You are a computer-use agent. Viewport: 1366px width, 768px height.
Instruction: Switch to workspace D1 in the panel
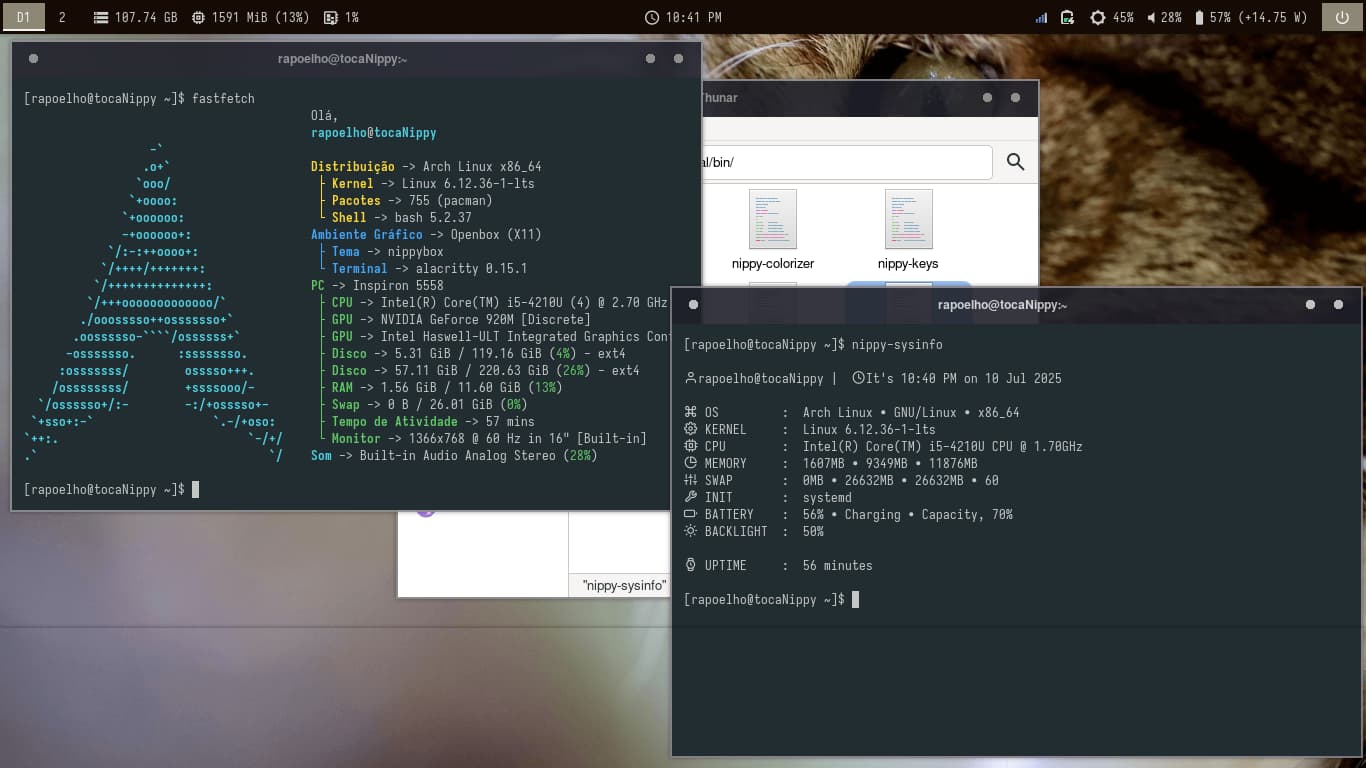tap(24, 17)
